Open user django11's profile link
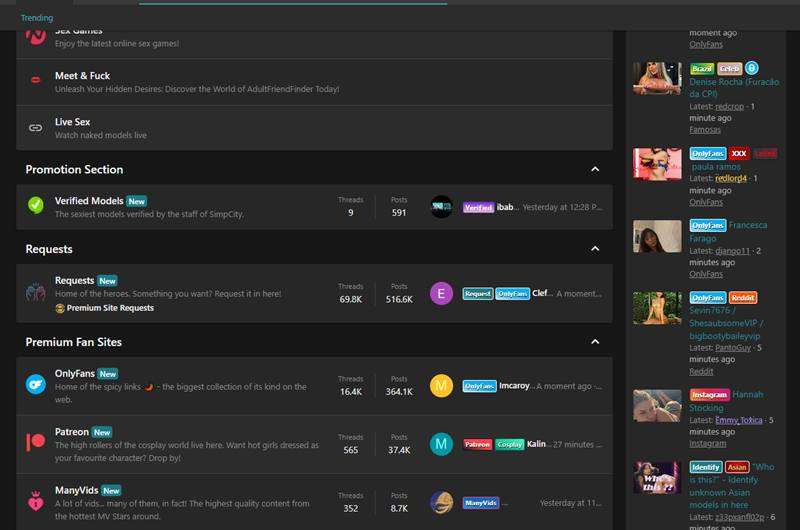Image resolution: width=800 pixels, height=530 pixels. pos(732,251)
